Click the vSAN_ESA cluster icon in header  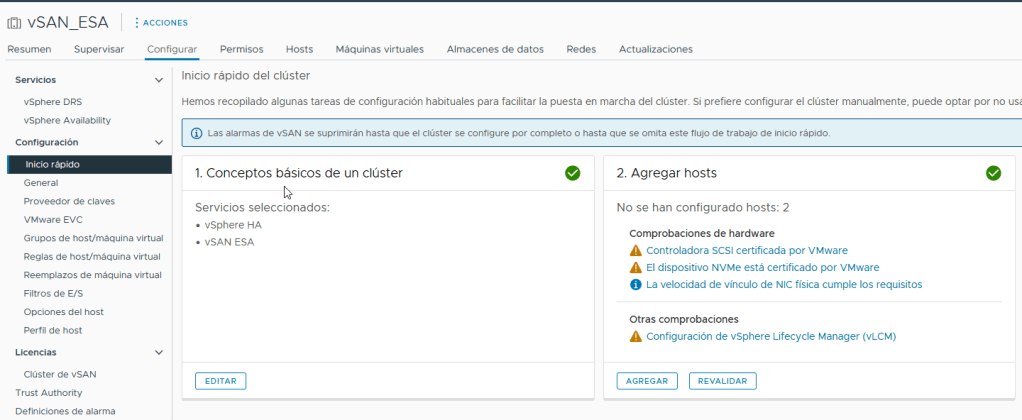coord(14,22)
